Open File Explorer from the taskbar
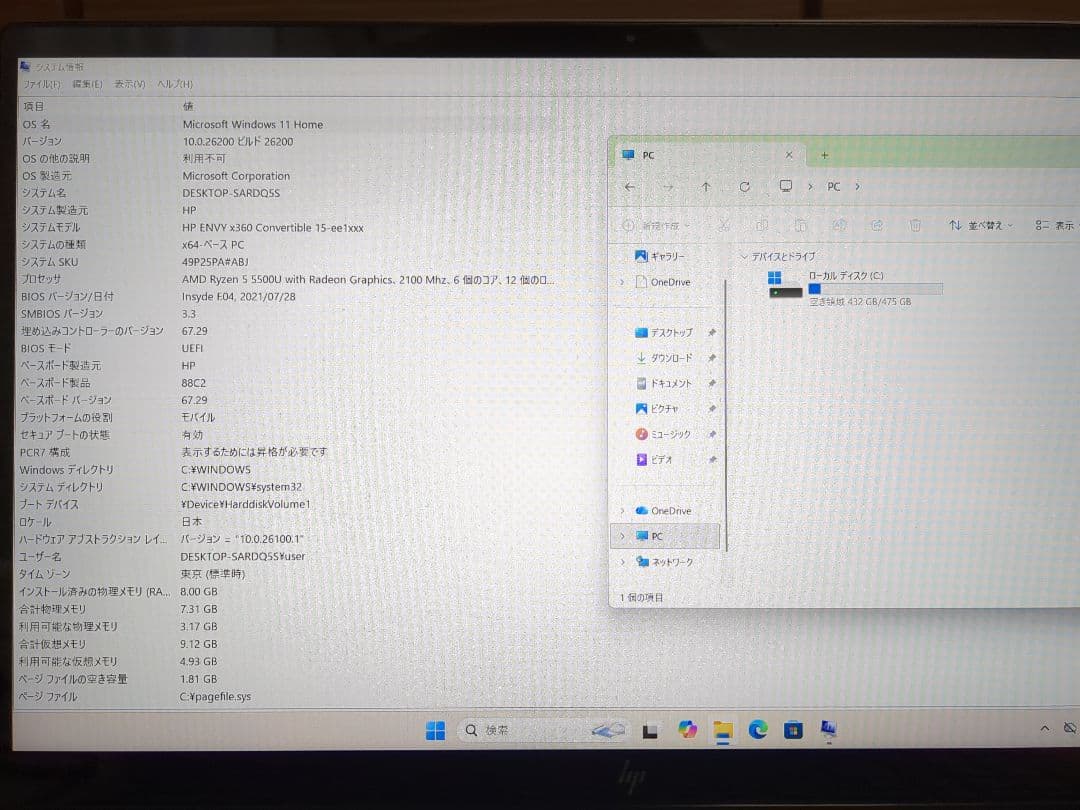1080x810 pixels. pos(723,730)
